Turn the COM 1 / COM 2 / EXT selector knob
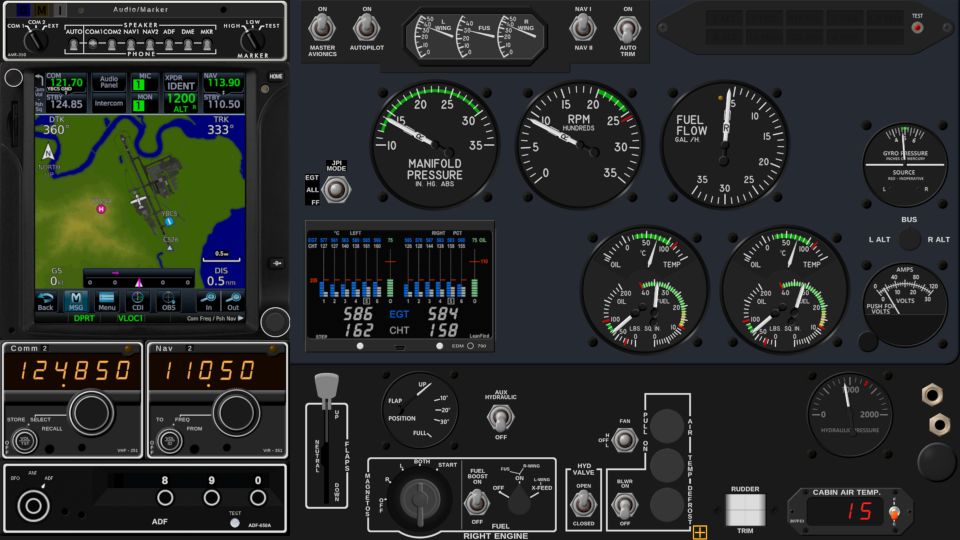The image size is (960, 540). pos(36,40)
